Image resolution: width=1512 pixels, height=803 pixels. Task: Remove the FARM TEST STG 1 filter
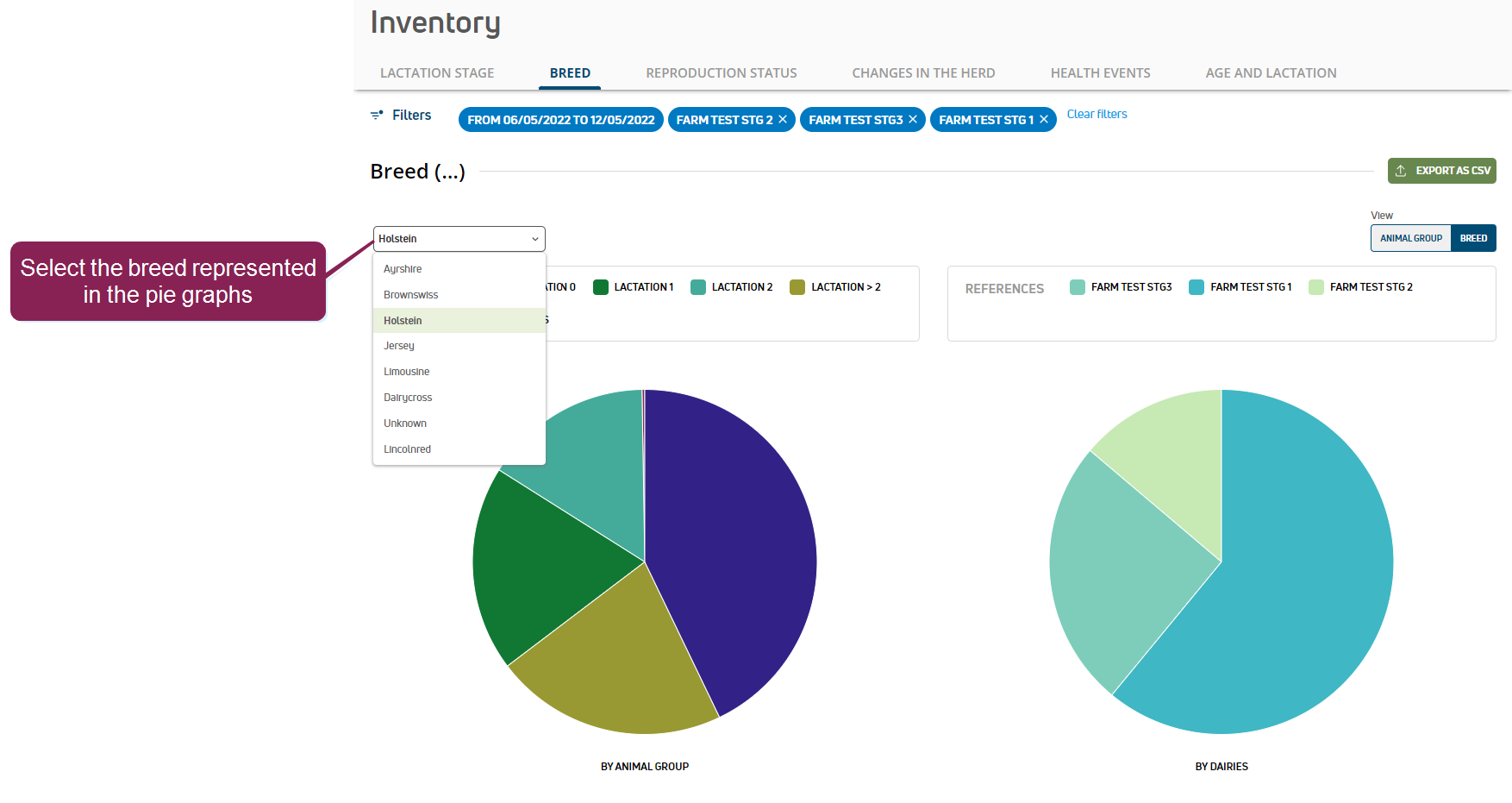coord(1044,119)
